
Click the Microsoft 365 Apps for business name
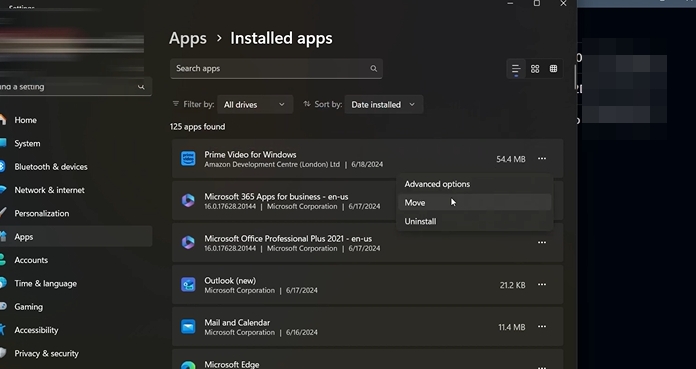[x=276, y=197]
